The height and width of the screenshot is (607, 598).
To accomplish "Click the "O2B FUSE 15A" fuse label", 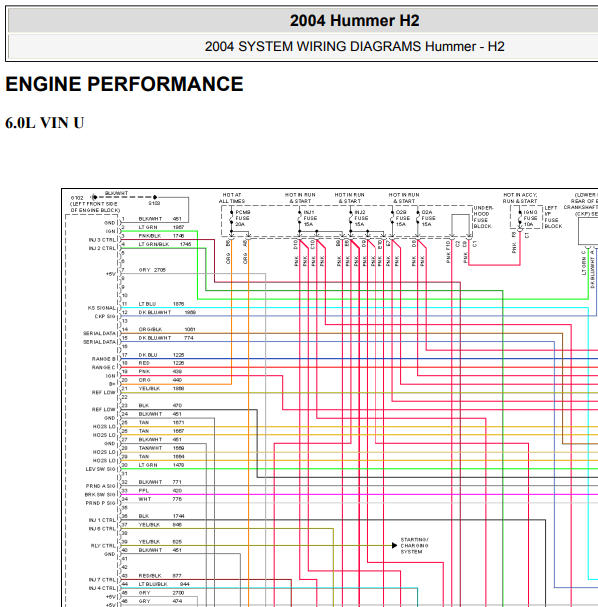I will tap(403, 218).
